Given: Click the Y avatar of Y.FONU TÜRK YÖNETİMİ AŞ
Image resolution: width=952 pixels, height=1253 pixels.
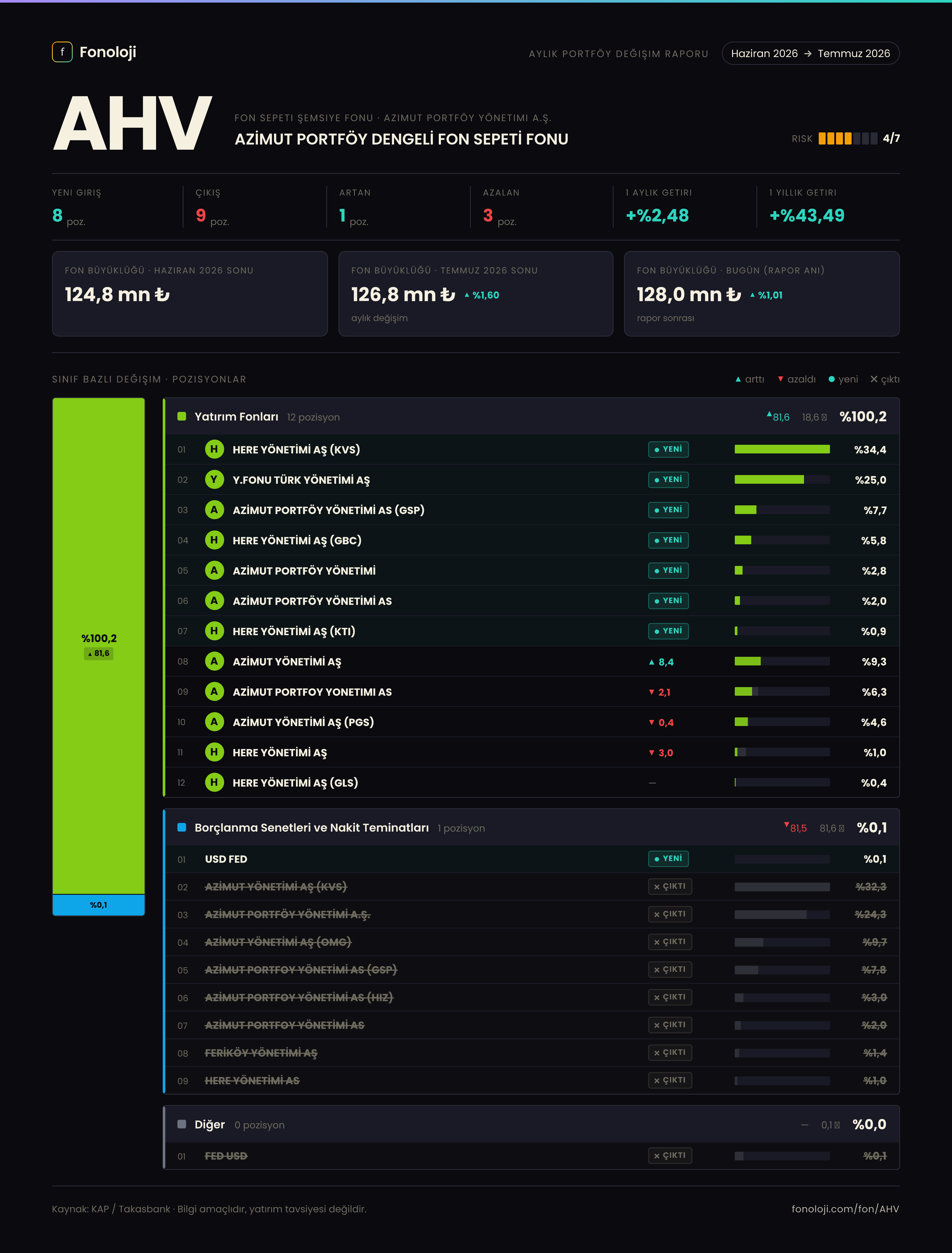Looking at the screenshot, I should (214, 480).
